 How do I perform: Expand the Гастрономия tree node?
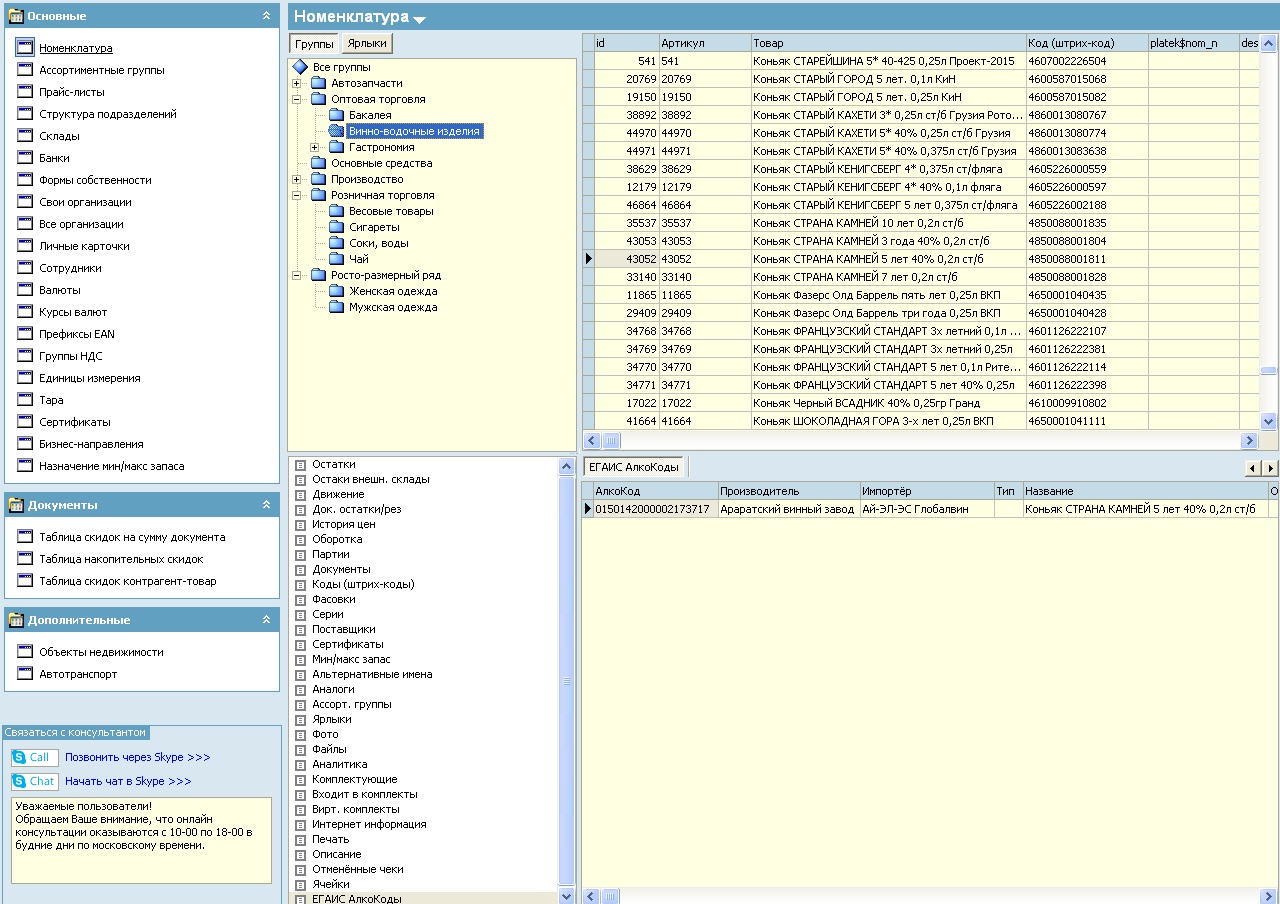click(315, 147)
